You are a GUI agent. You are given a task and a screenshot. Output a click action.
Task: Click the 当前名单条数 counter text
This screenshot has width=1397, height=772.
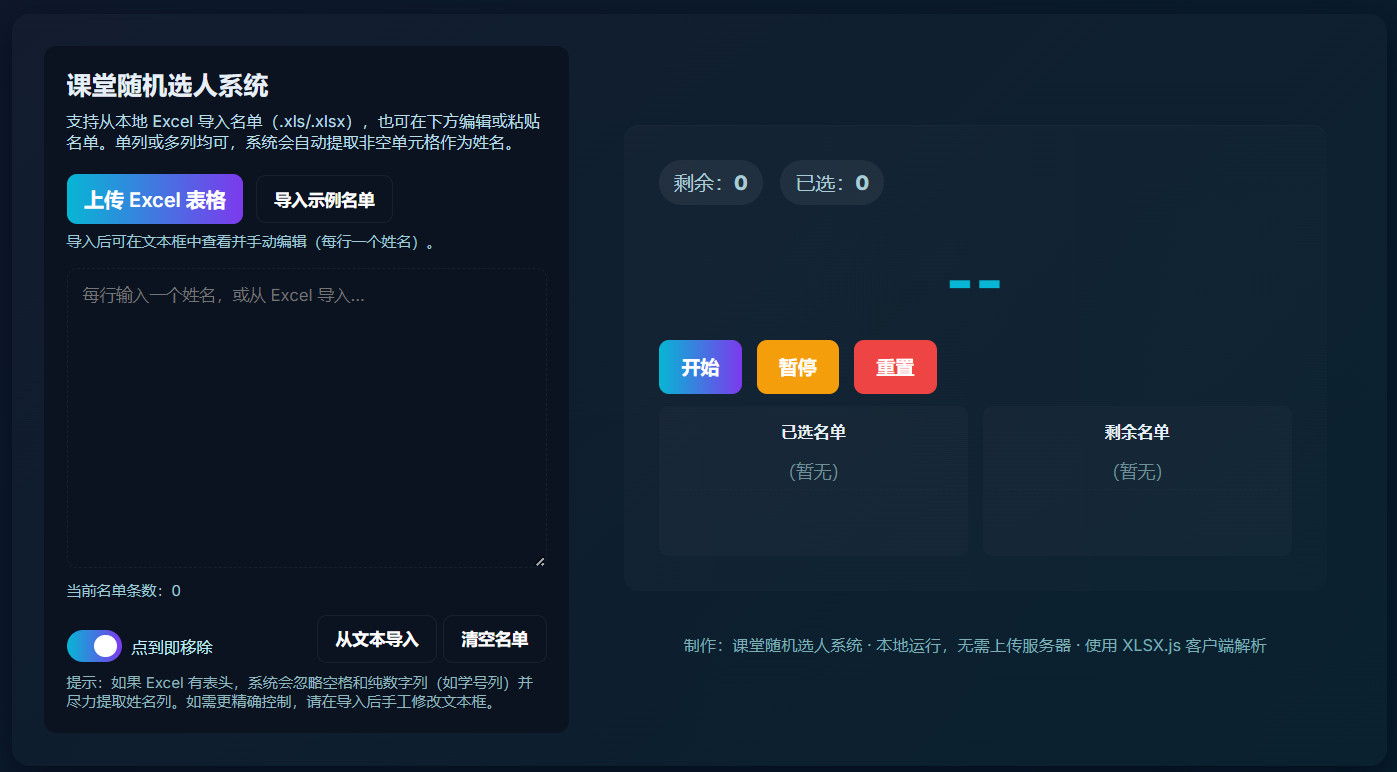[x=118, y=590]
